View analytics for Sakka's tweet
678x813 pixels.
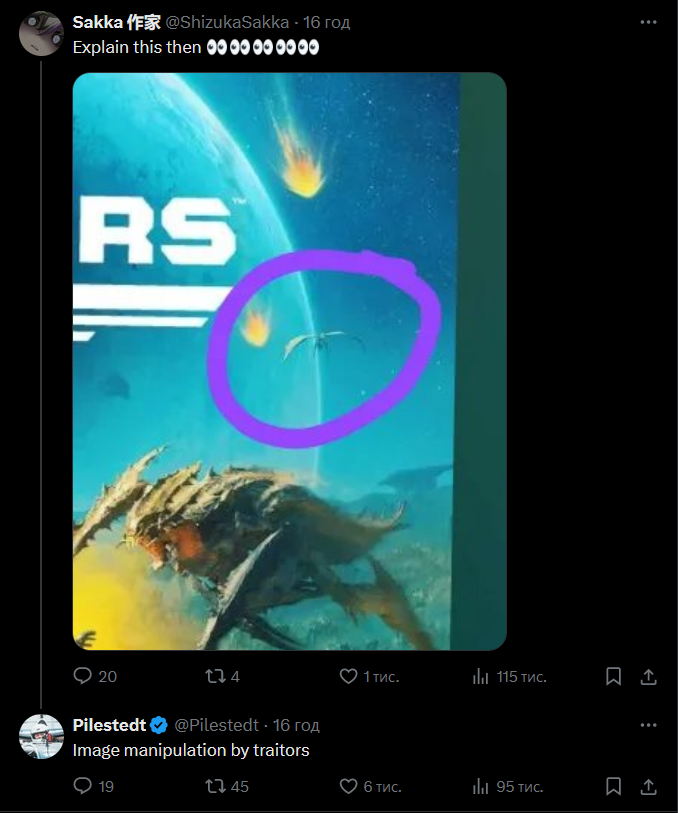click(x=480, y=677)
